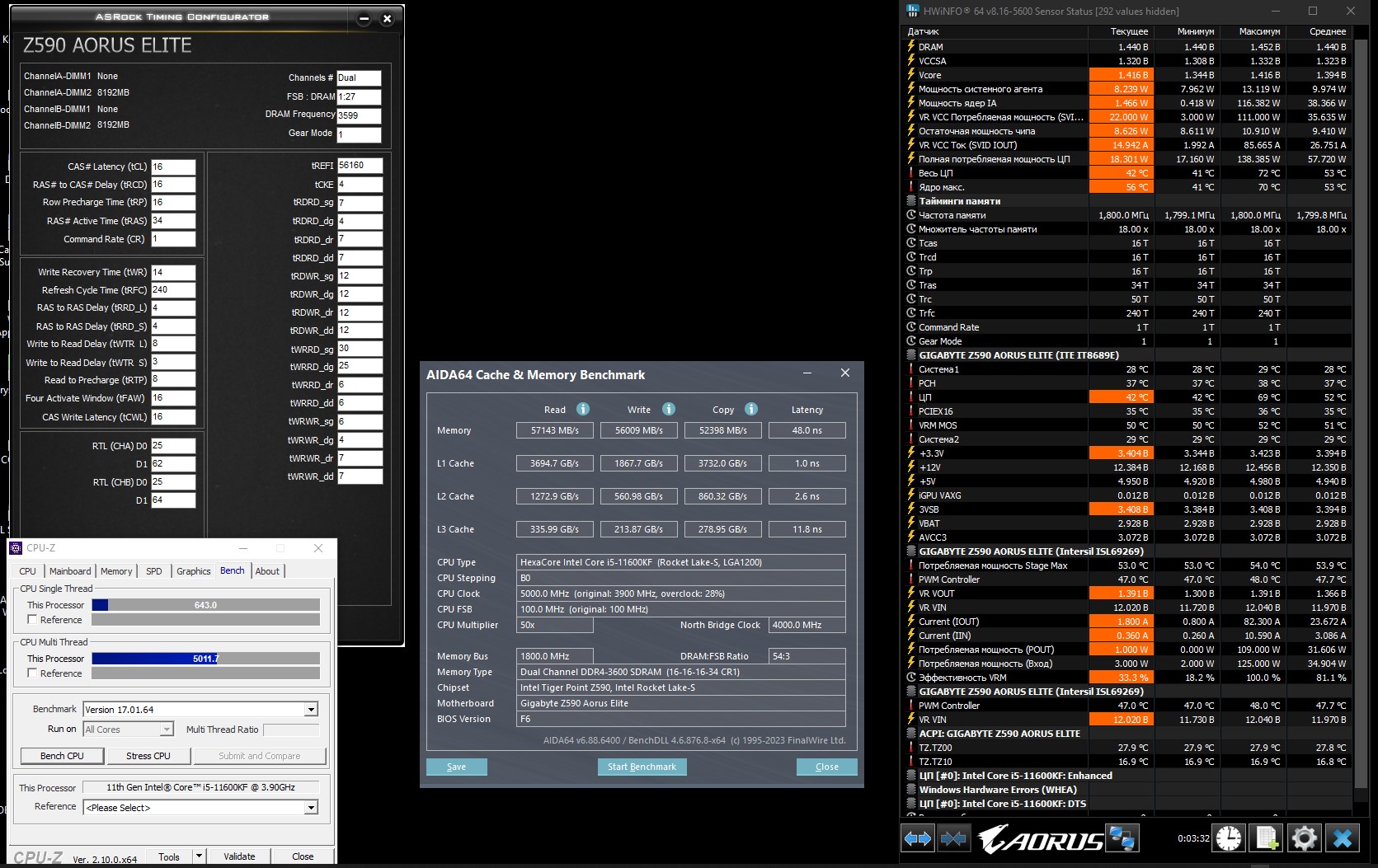This screenshot has height=868, width=1378.
Task: Open the Reference processor dropdown in CPU-Z
Action: coord(311,808)
